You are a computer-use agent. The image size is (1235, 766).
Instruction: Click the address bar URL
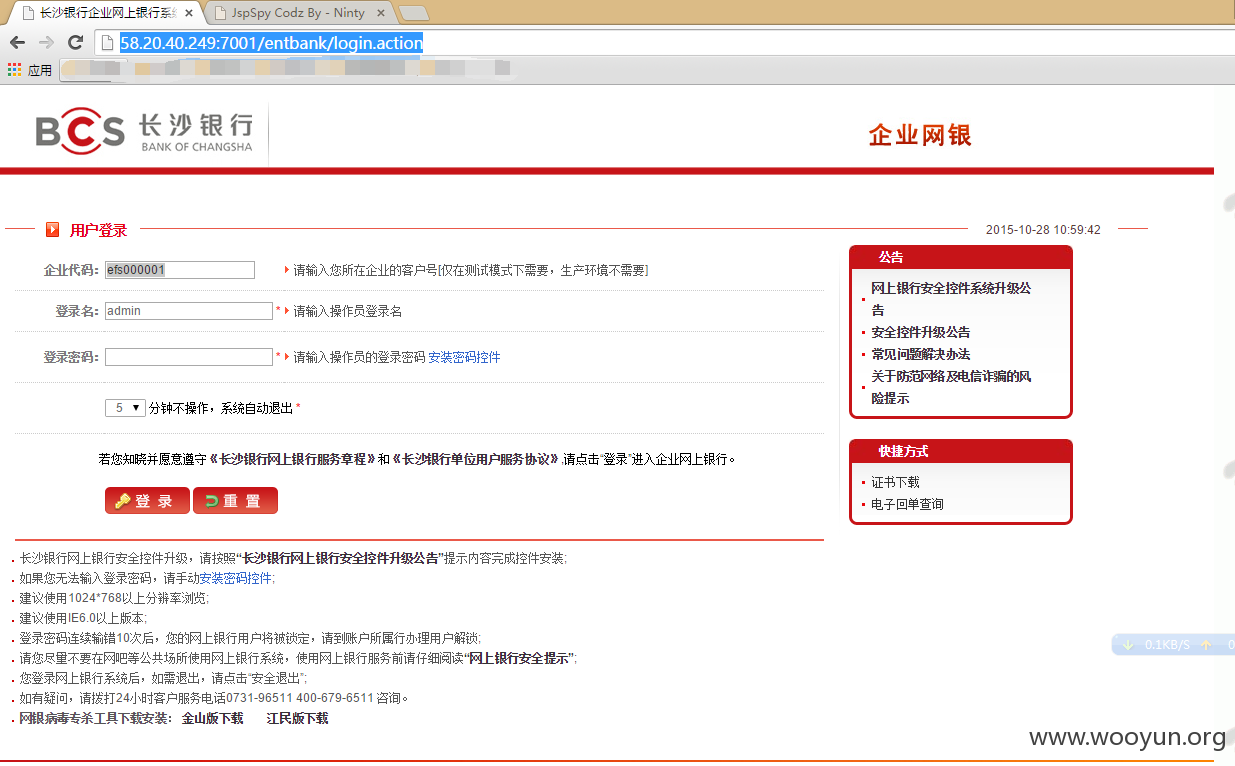(271, 43)
